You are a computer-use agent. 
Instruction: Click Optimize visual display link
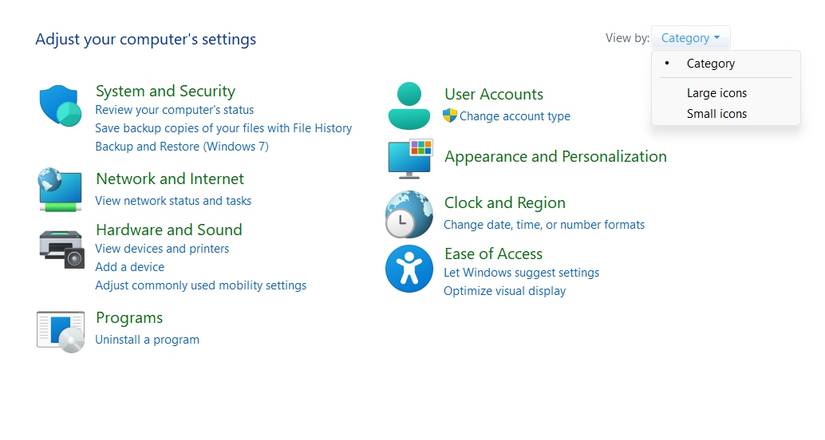tap(504, 291)
